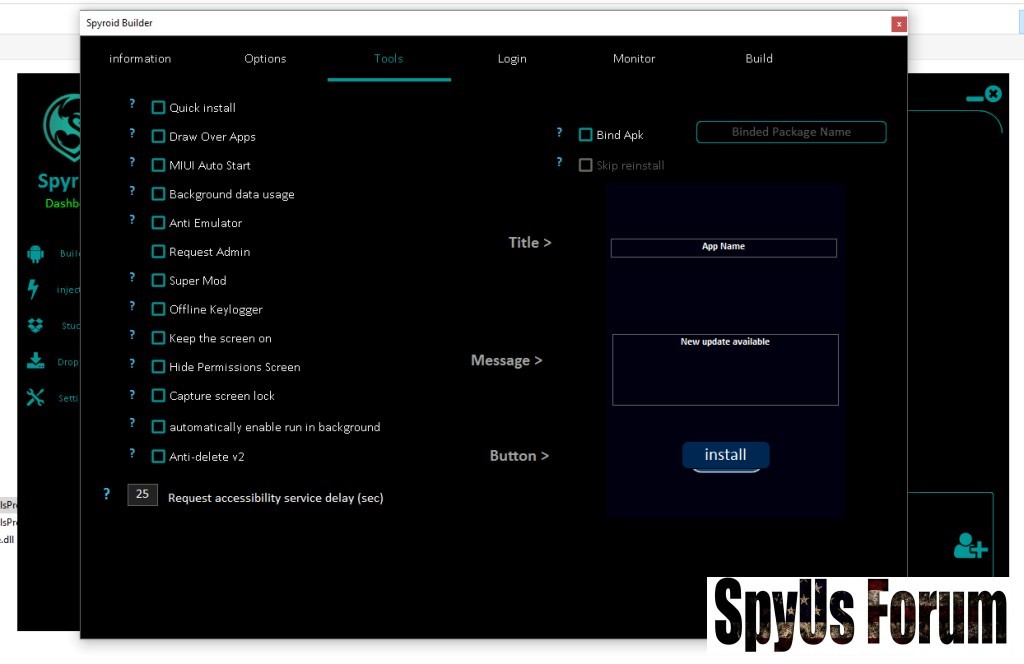Check the MIUI Auto Start box

[158, 165]
